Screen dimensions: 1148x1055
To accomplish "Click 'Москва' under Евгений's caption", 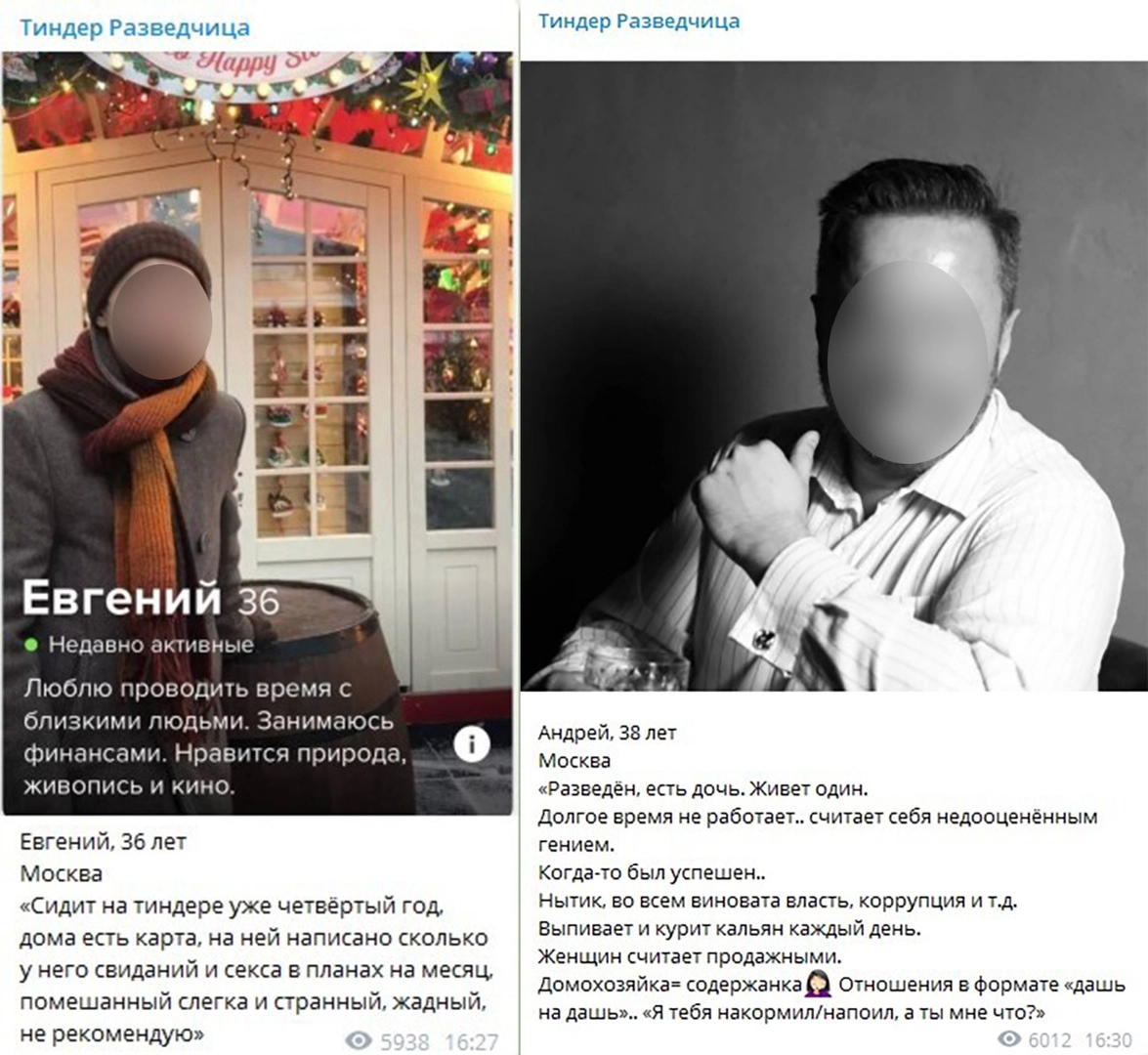I will 61,874.
